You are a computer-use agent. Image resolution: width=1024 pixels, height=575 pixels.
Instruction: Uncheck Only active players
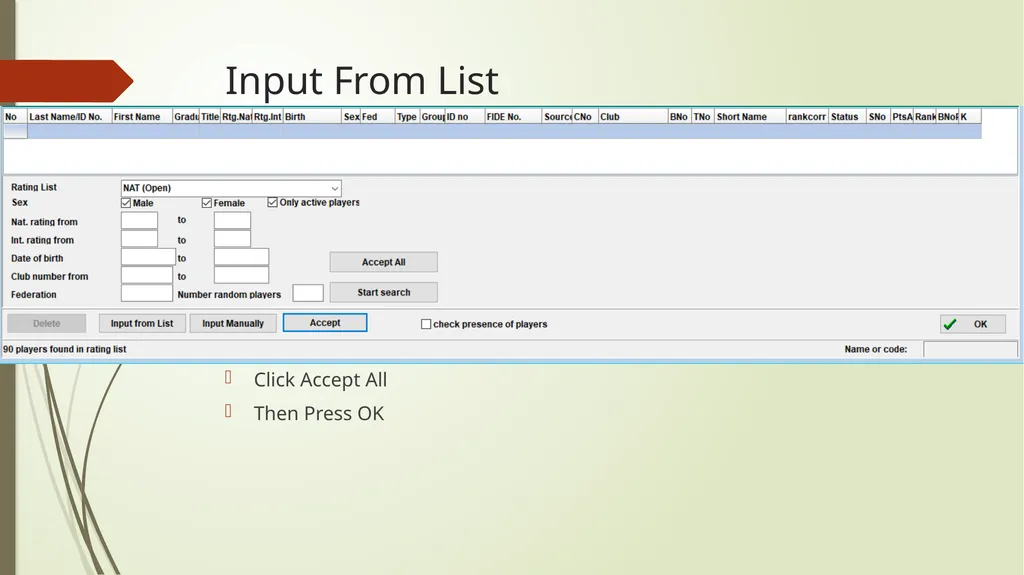click(272, 203)
